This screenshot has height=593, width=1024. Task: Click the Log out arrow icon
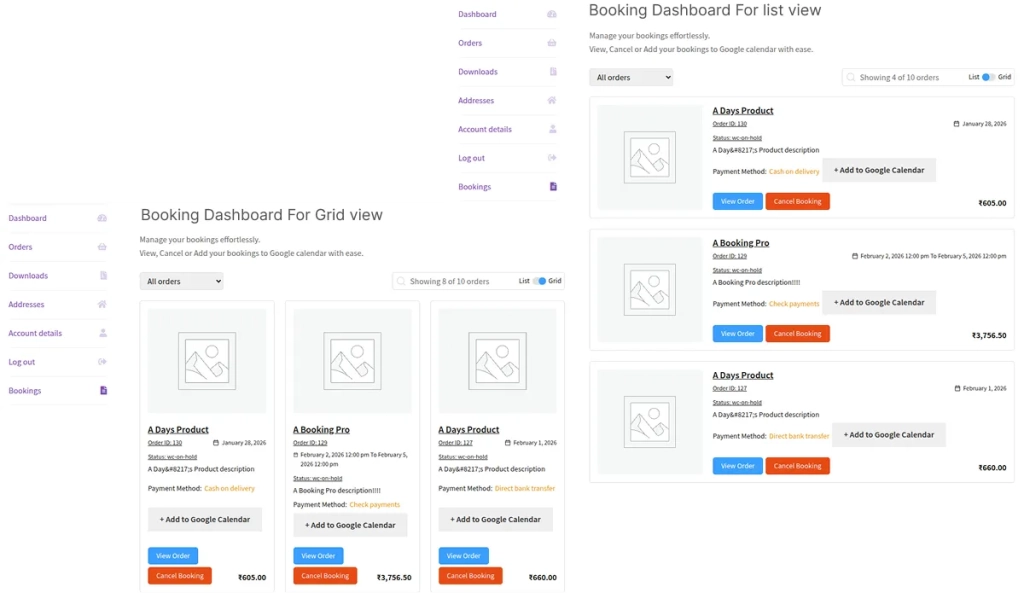[103, 362]
